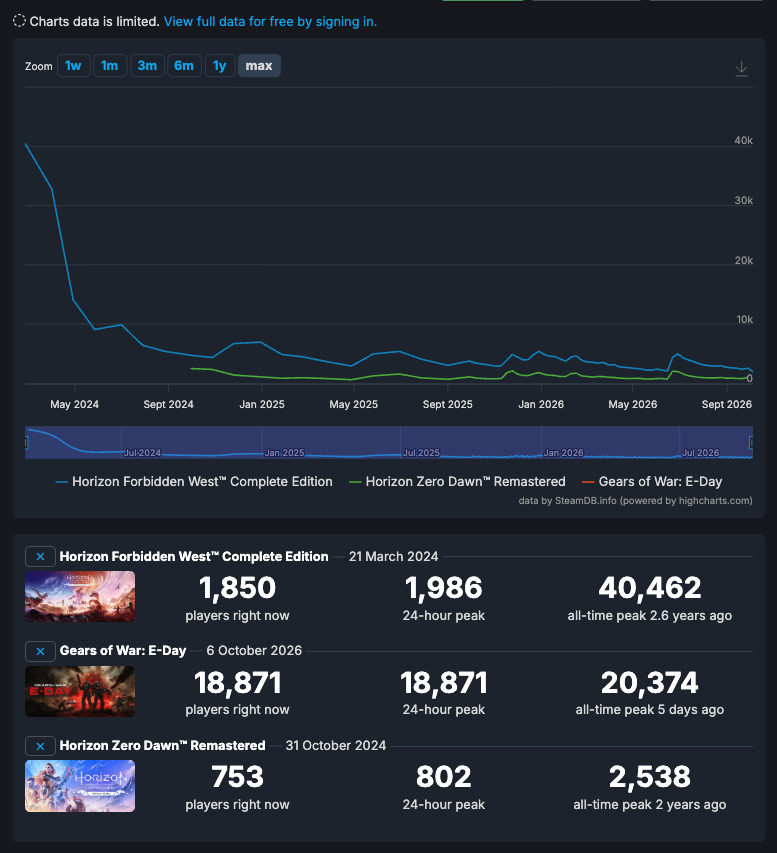Image resolution: width=777 pixels, height=853 pixels.
Task: Grab the right navigator range handle
Action: (751, 442)
